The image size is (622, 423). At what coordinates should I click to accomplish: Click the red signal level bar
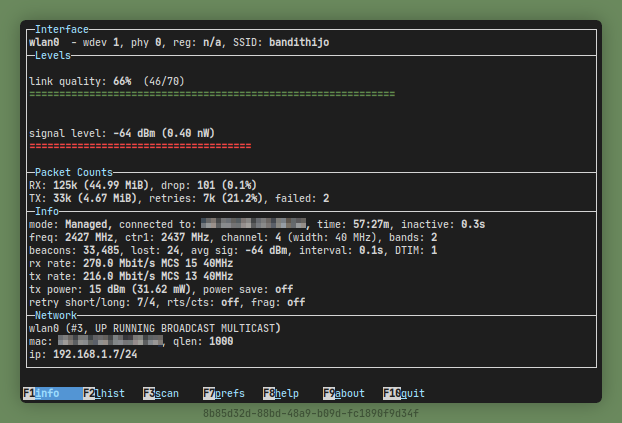140,146
